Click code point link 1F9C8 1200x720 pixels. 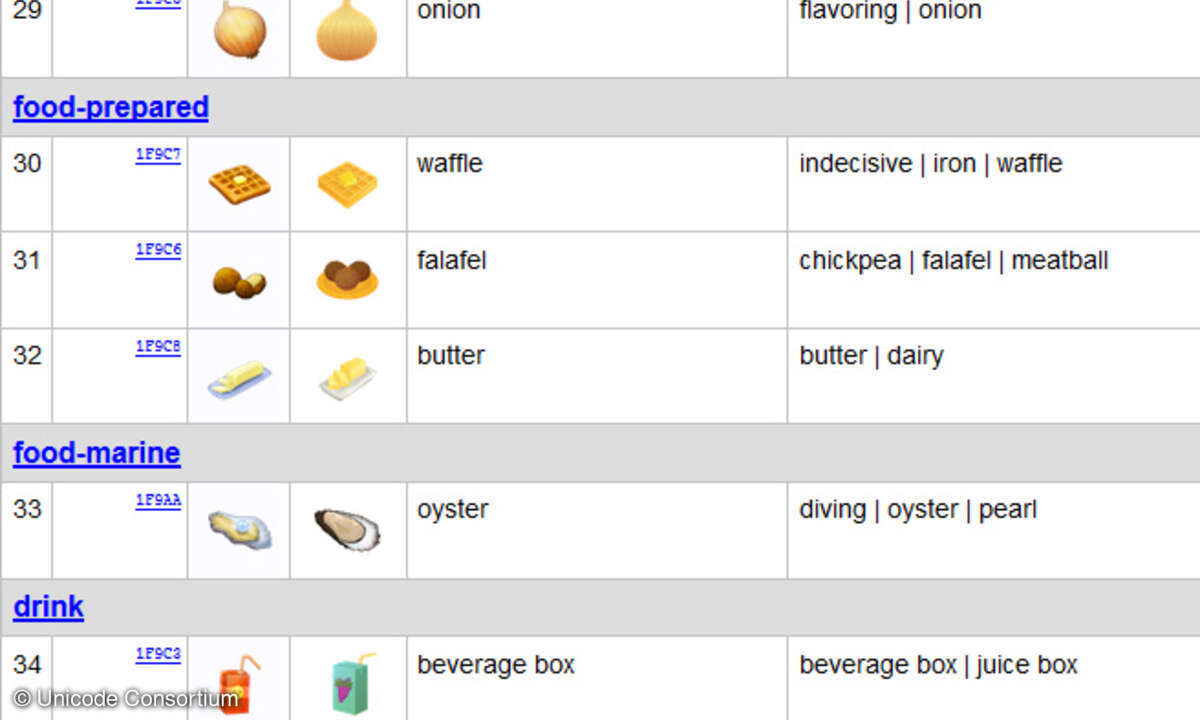coord(158,347)
